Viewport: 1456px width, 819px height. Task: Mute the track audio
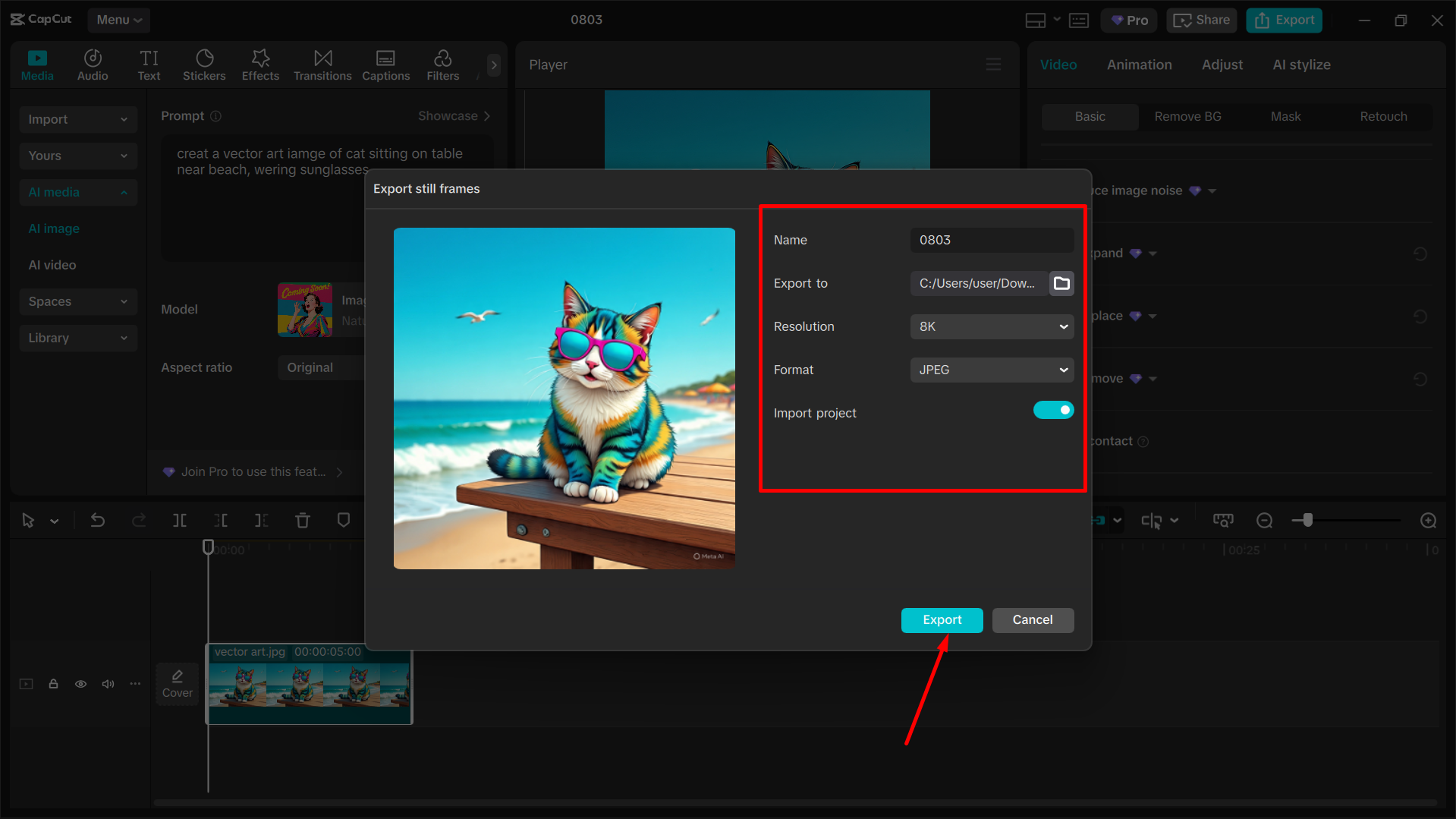click(x=108, y=683)
